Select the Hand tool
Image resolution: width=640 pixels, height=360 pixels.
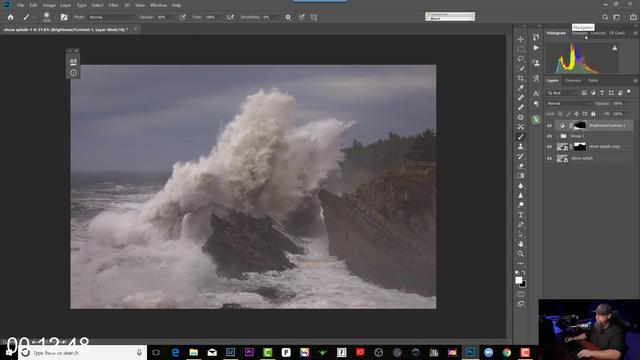(520, 244)
